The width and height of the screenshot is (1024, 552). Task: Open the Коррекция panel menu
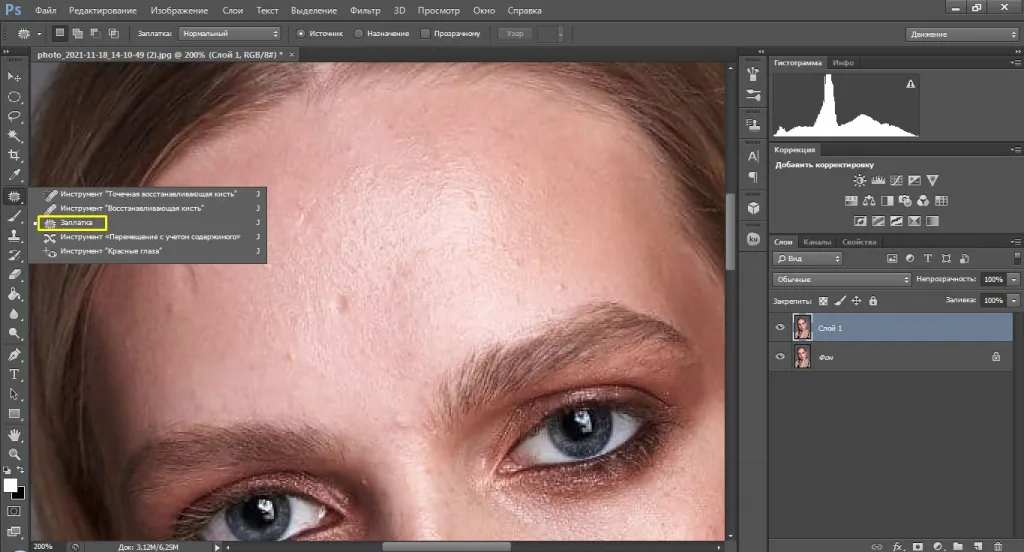click(x=1016, y=150)
